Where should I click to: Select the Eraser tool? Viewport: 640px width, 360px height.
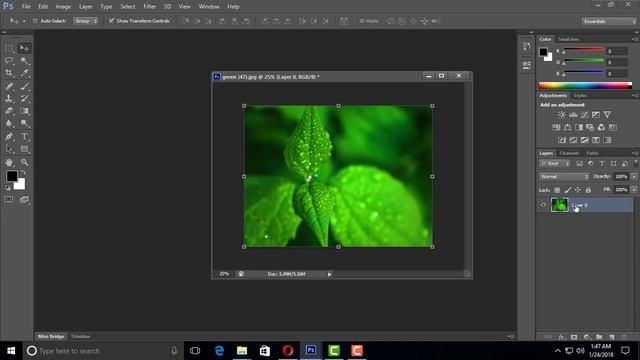pos(9,111)
